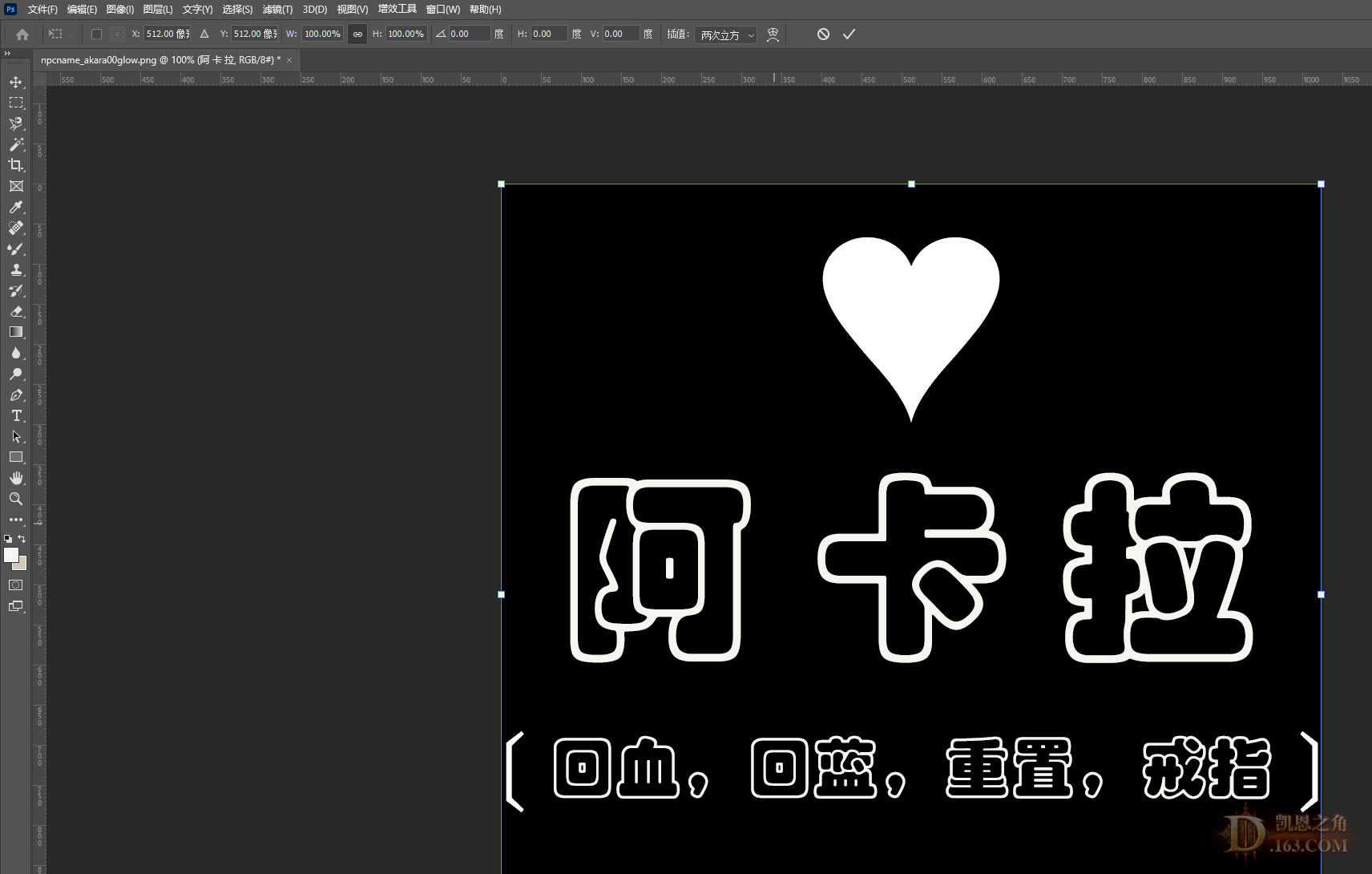Select the Eraser tool

click(15, 311)
